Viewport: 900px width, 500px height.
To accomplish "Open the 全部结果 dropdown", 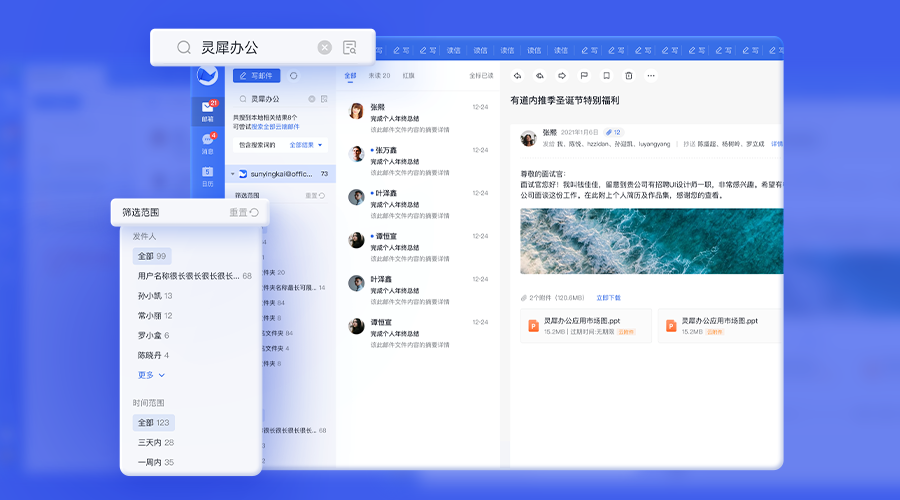I will (305, 145).
